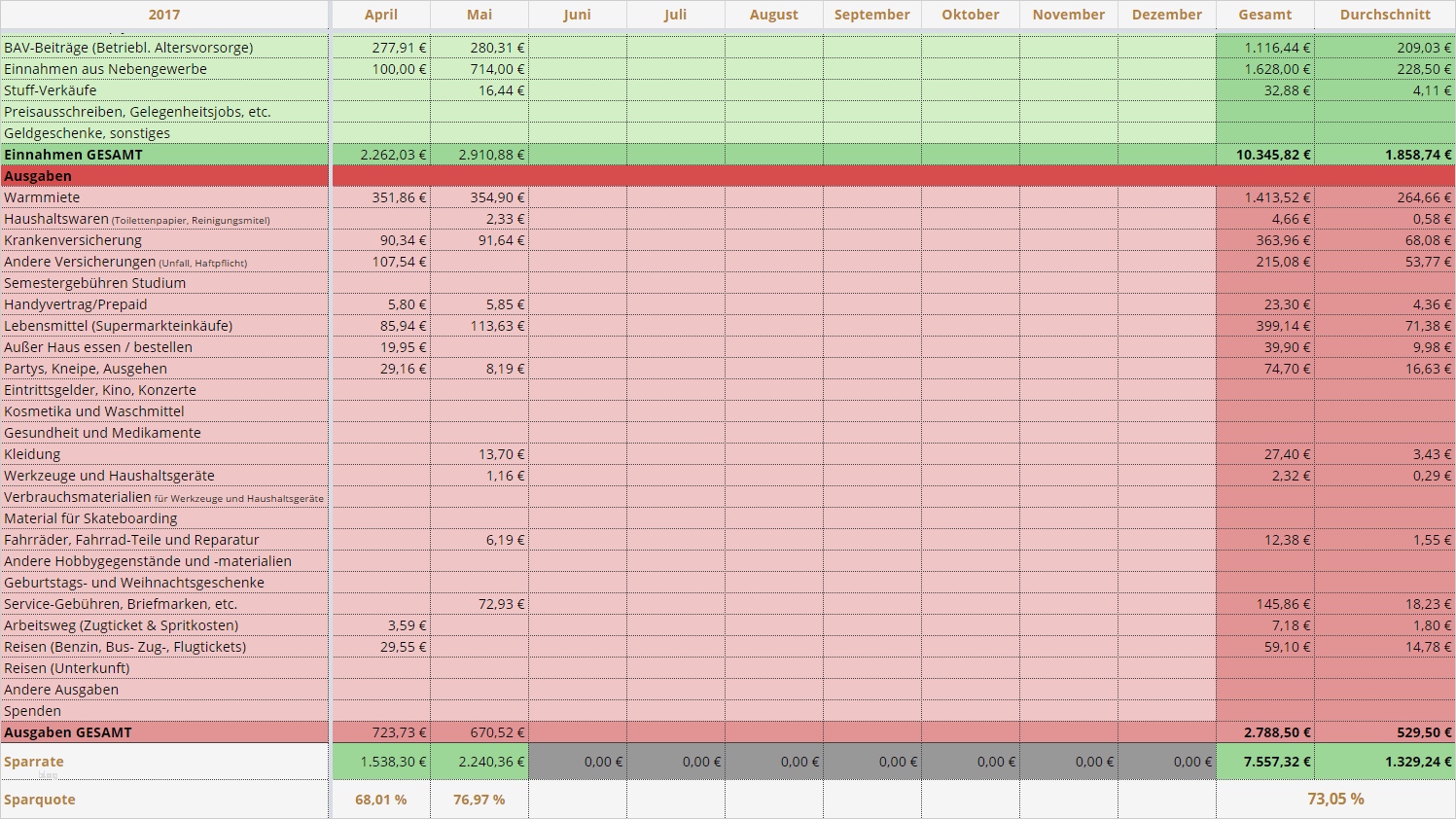Select the Werkzeuge und Haushaltsgeräte label
1456x819 pixels.
pyautogui.click(x=109, y=476)
